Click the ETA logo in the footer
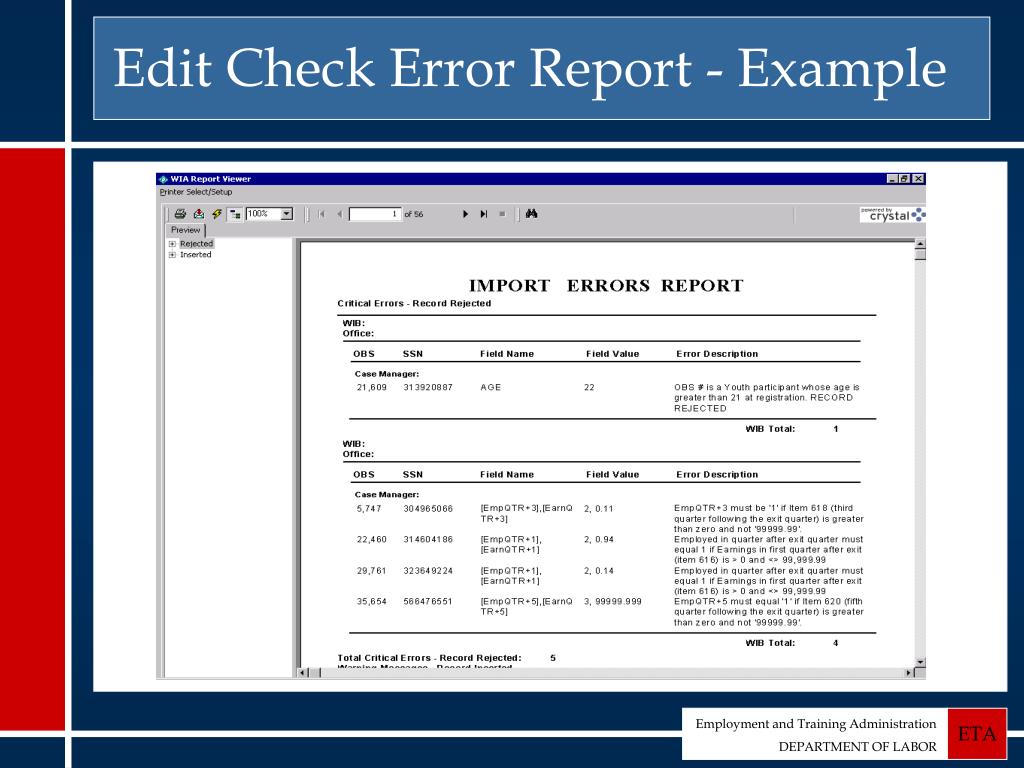 pyautogui.click(x=976, y=734)
